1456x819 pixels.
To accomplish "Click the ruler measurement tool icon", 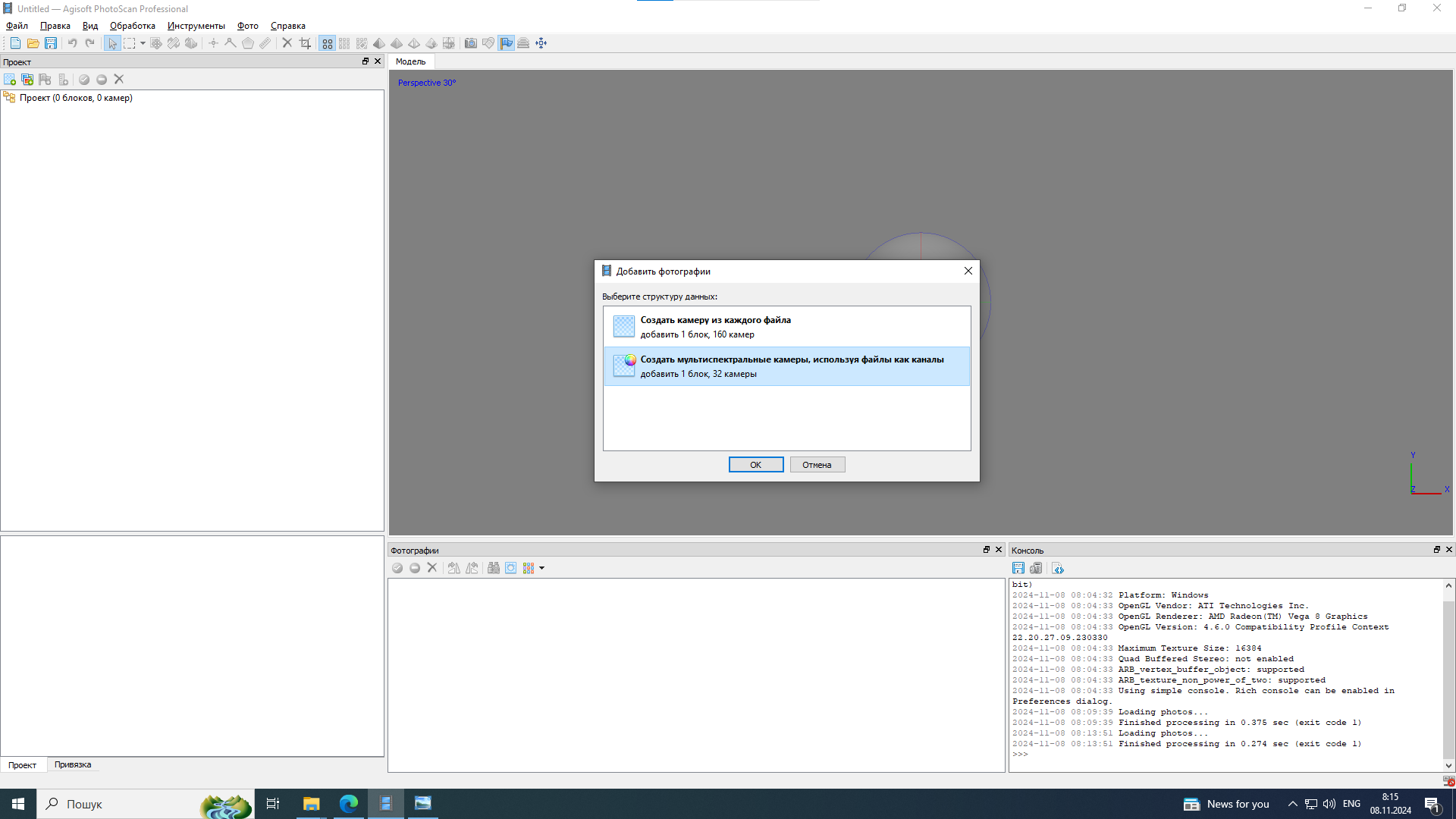I will click(x=265, y=43).
